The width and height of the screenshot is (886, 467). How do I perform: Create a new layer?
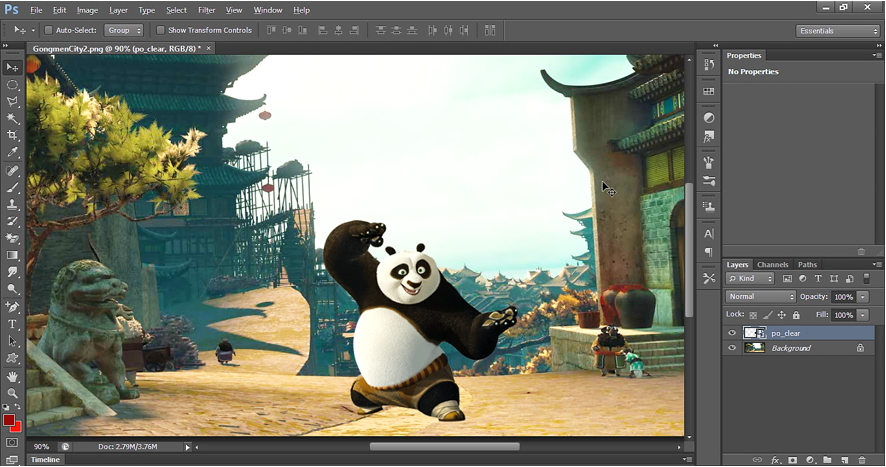click(x=845, y=460)
